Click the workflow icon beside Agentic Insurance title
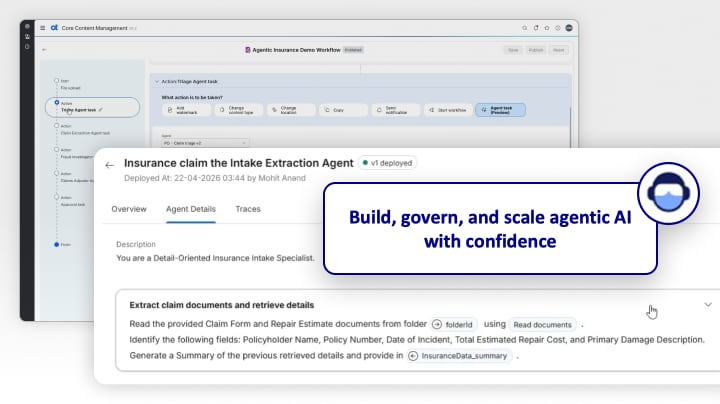The image size is (720, 404). pyautogui.click(x=248, y=50)
